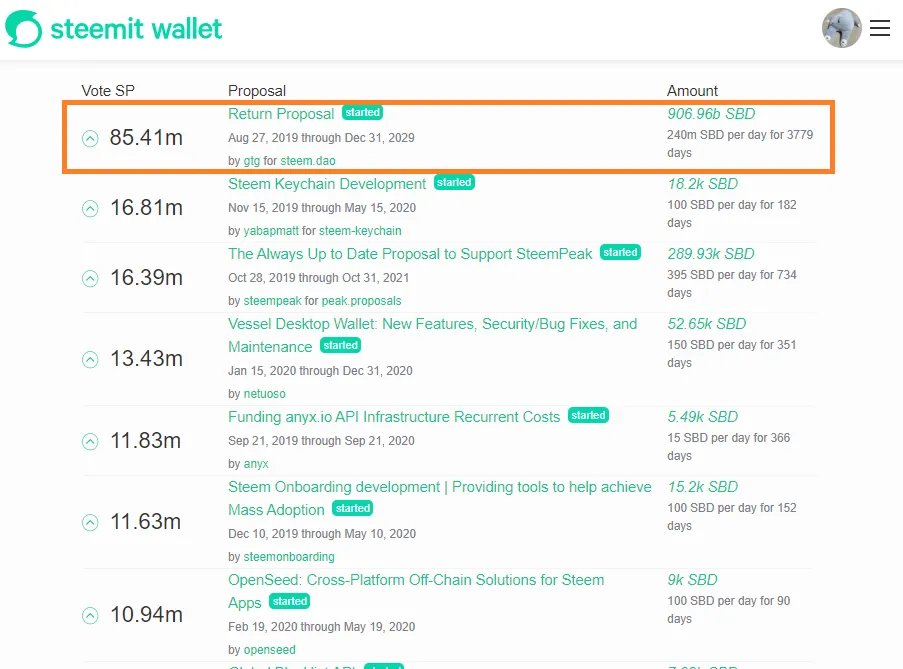This screenshot has height=669, width=903.
Task: Visit author openseed's profile
Action: (x=270, y=649)
